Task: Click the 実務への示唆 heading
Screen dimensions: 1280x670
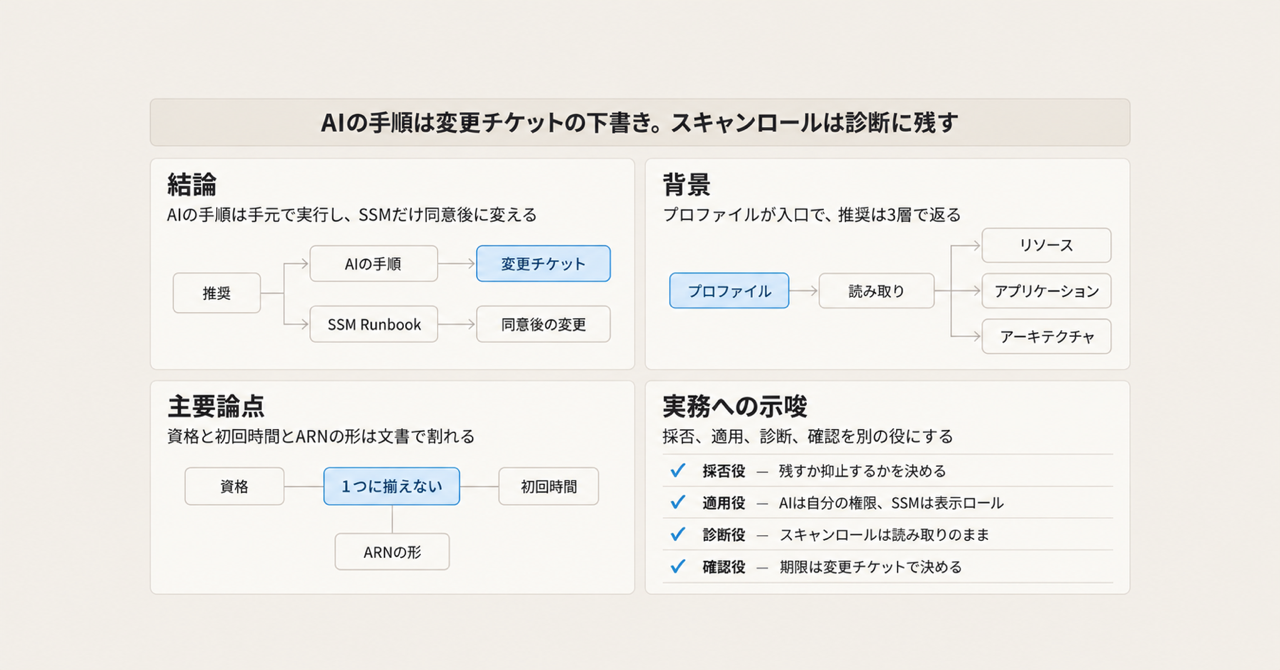Action: [735, 406]
